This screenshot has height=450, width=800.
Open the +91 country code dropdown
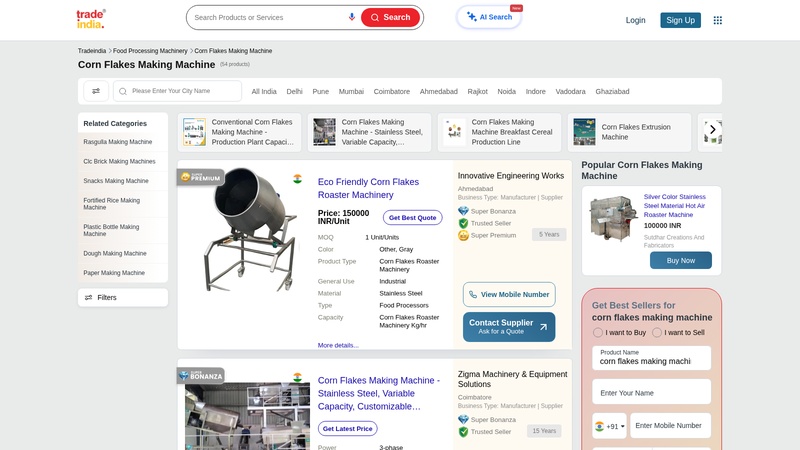tap(610, 426)
